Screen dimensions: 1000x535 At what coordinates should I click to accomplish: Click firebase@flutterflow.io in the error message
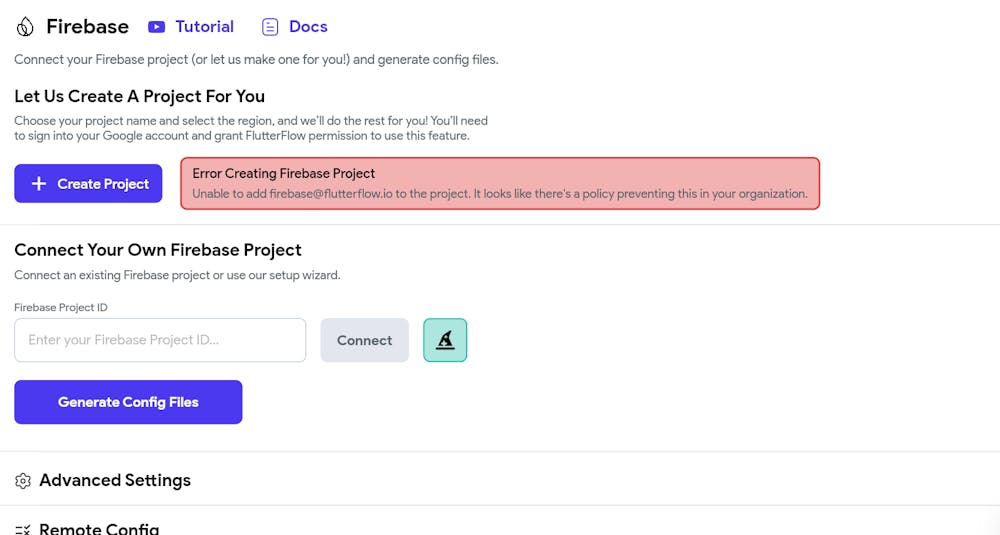tap(331, 194)
